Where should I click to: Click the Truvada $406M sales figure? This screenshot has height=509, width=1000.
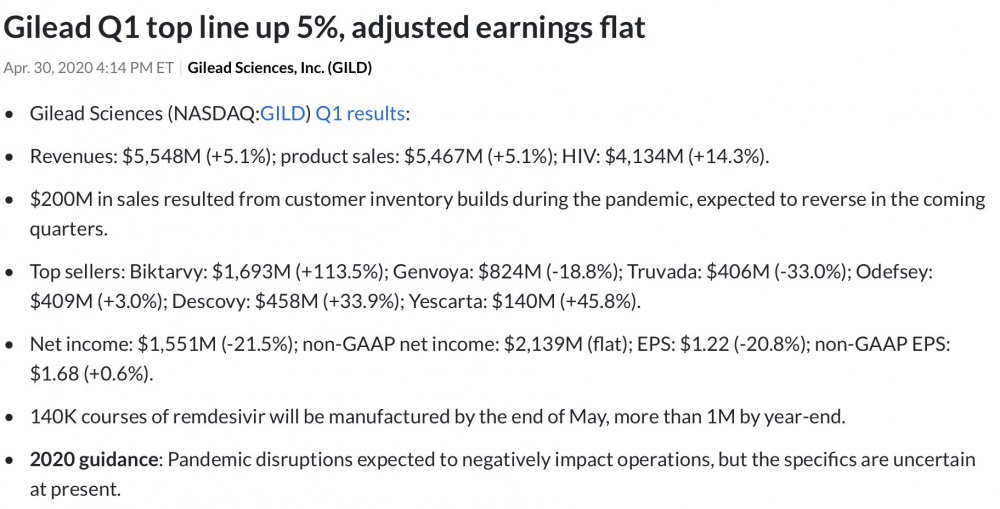click(733, 272)
